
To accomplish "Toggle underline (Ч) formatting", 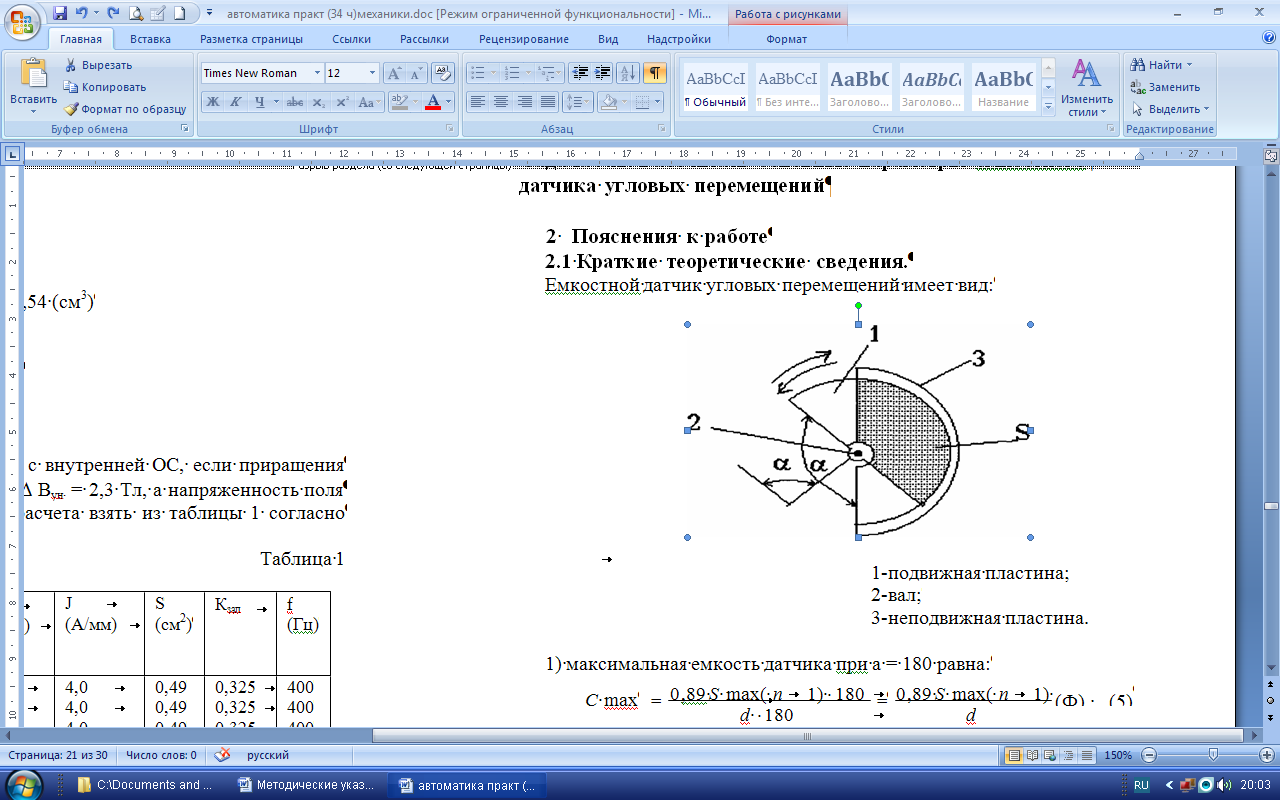I will pos(260,102).
